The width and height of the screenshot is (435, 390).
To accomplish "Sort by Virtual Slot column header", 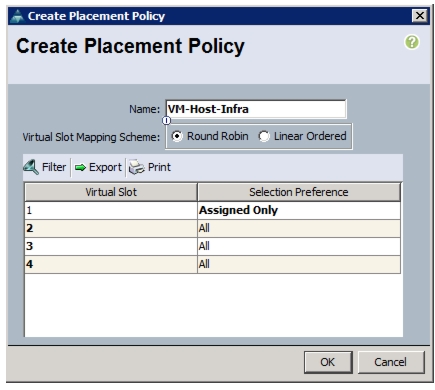I will coord(111,192).
